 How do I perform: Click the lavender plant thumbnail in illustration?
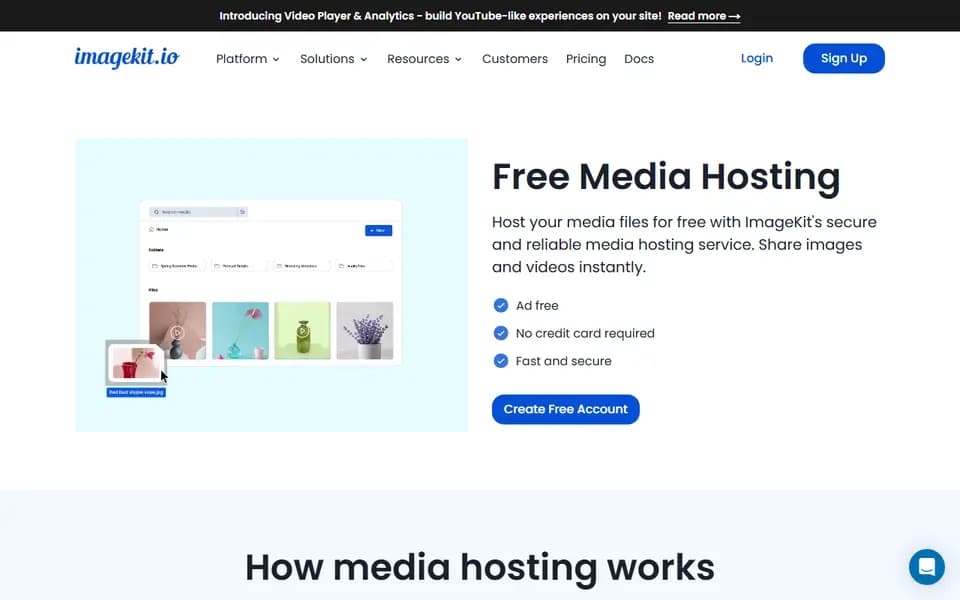point(365,330)
